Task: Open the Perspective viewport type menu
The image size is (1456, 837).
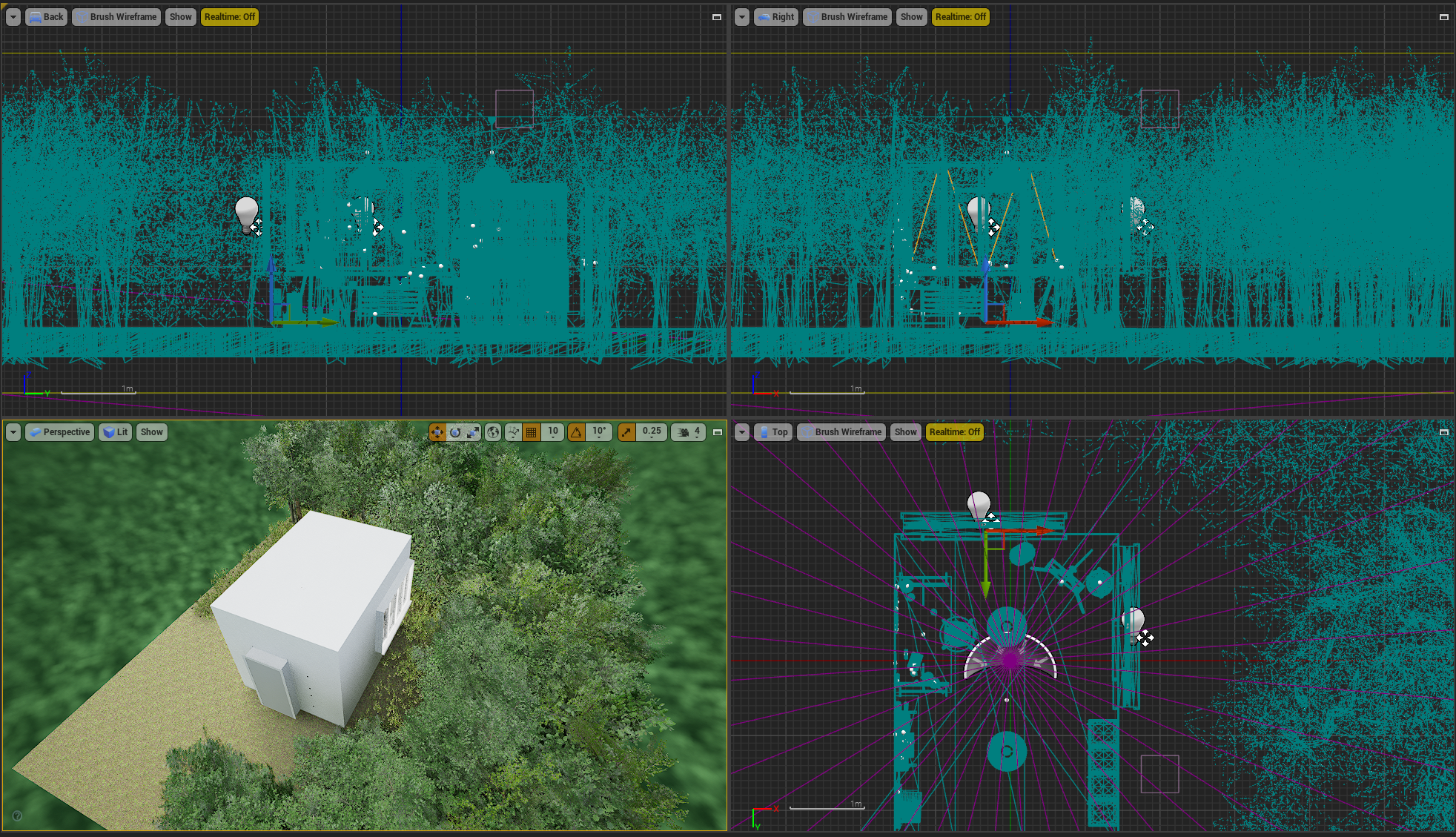Action: 60,432
